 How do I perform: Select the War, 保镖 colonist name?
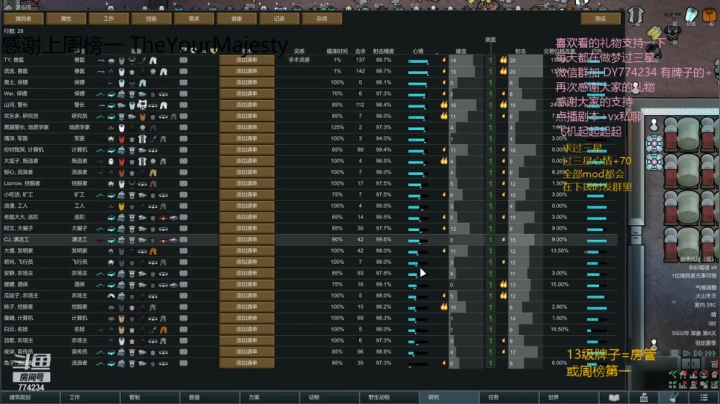pyautogui.click(x=16, y=94)
